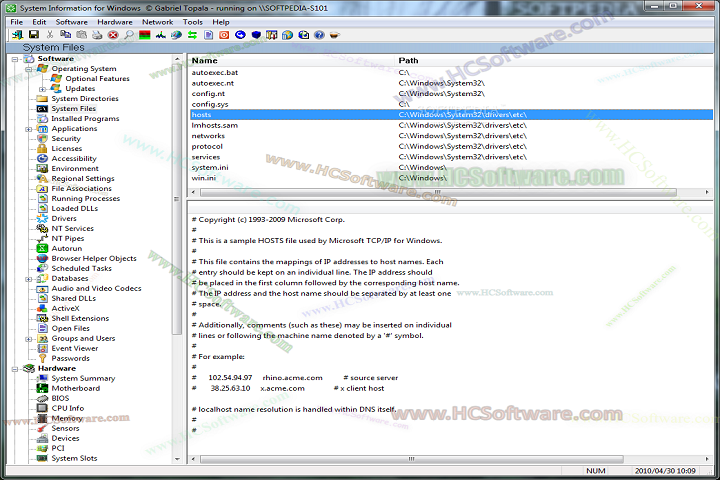Screen dimensions: 720x480
Task: Select the autoexec.bat file row
Action: click(x=451, y=73)
